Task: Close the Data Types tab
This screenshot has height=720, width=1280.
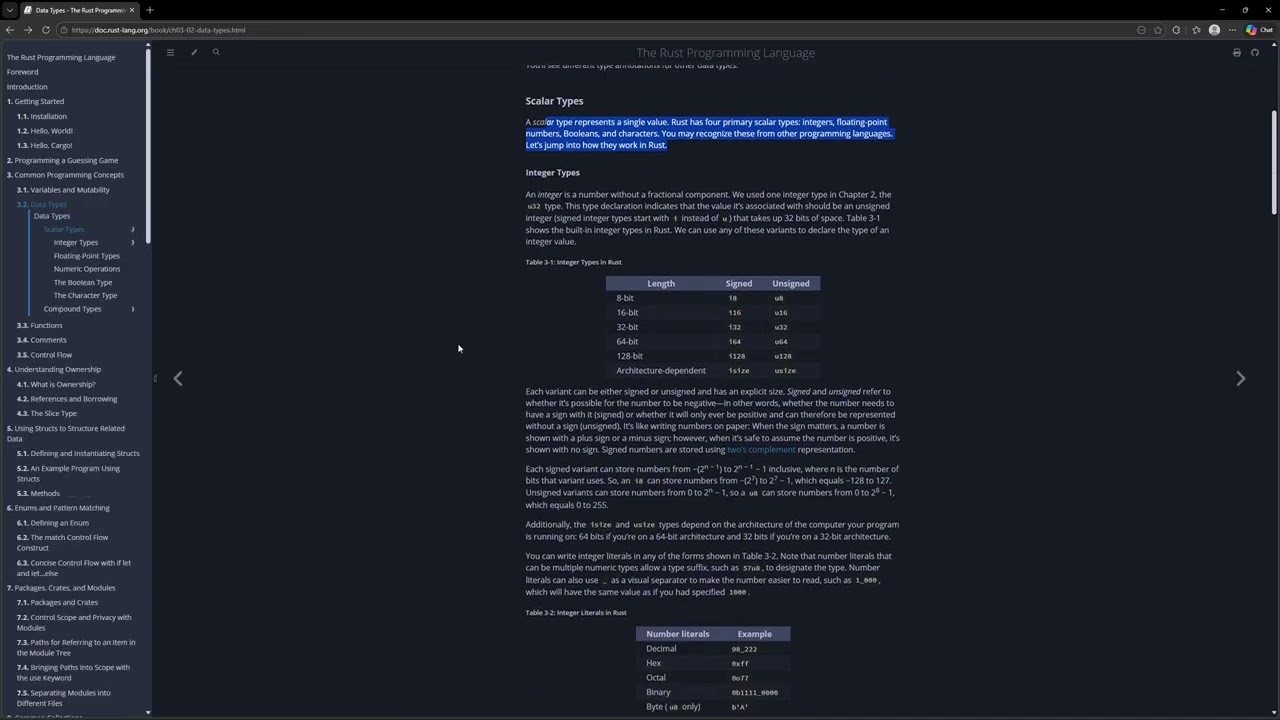Action: point(131,10)
